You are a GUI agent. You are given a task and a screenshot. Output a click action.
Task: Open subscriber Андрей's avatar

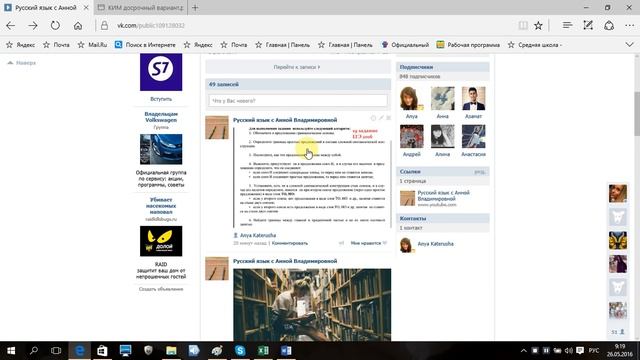point(411,136)
